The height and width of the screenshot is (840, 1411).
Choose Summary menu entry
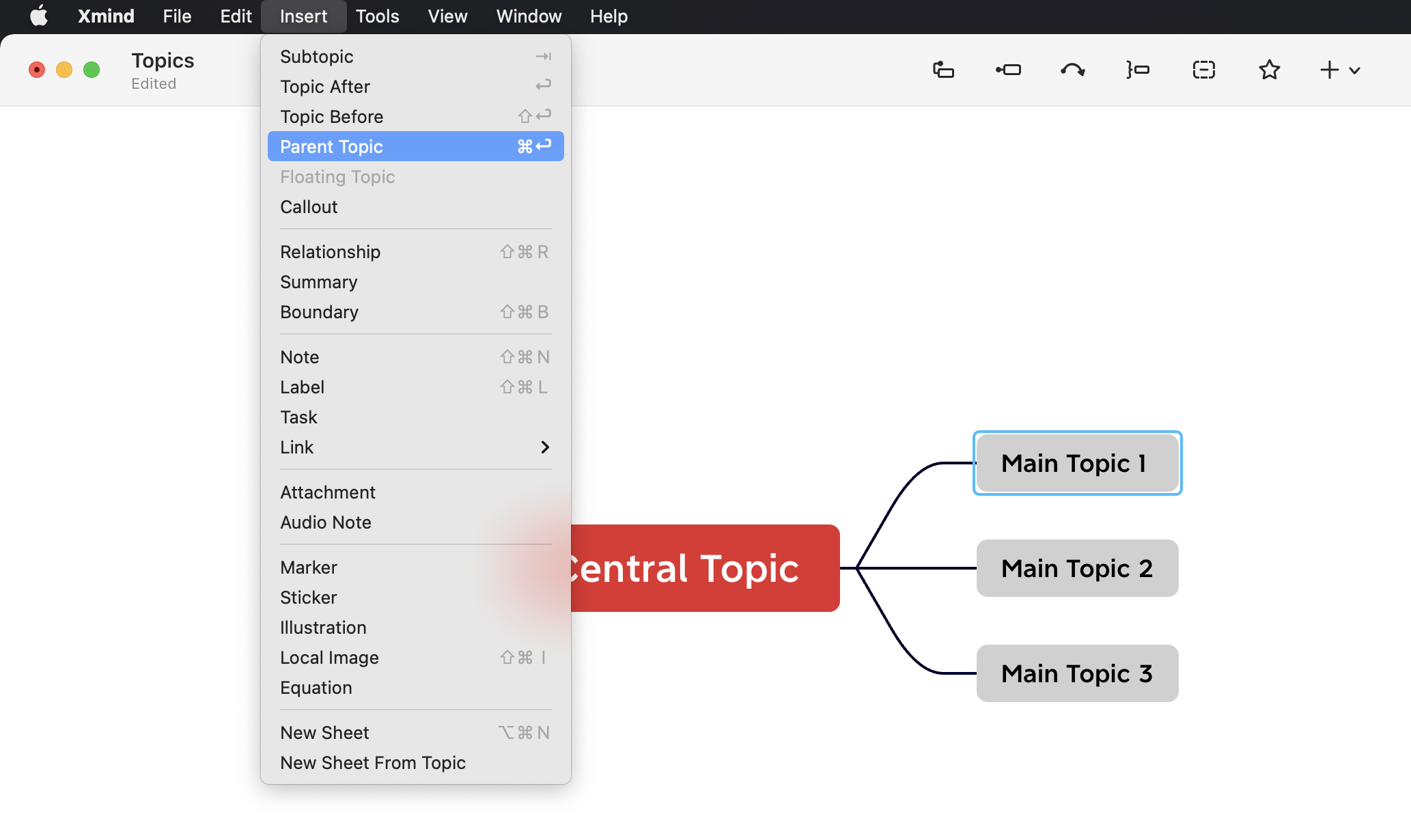[415, 282]
